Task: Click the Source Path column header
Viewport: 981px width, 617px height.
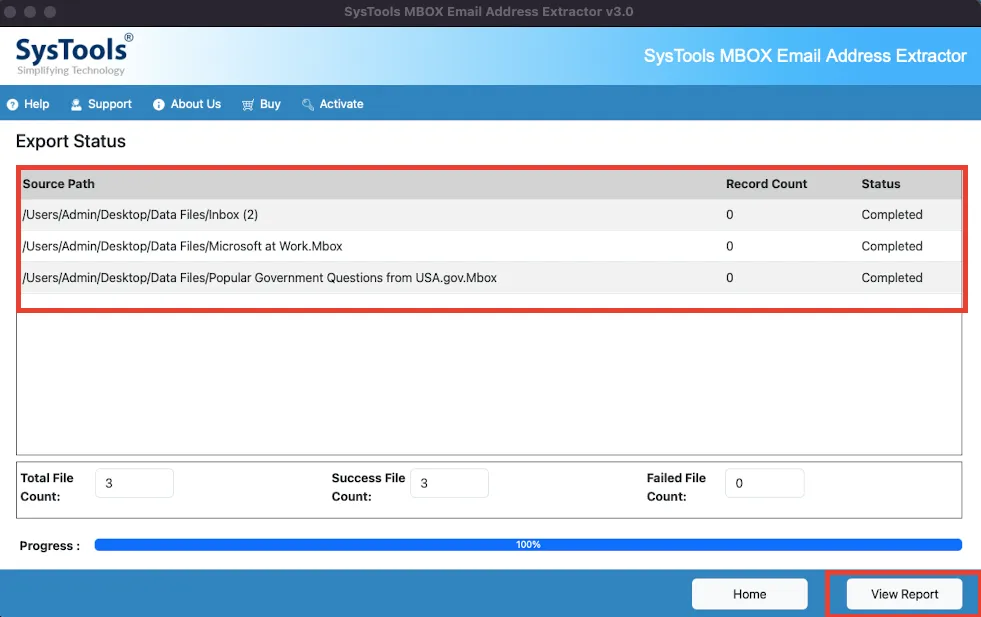Action: (59, 184)
